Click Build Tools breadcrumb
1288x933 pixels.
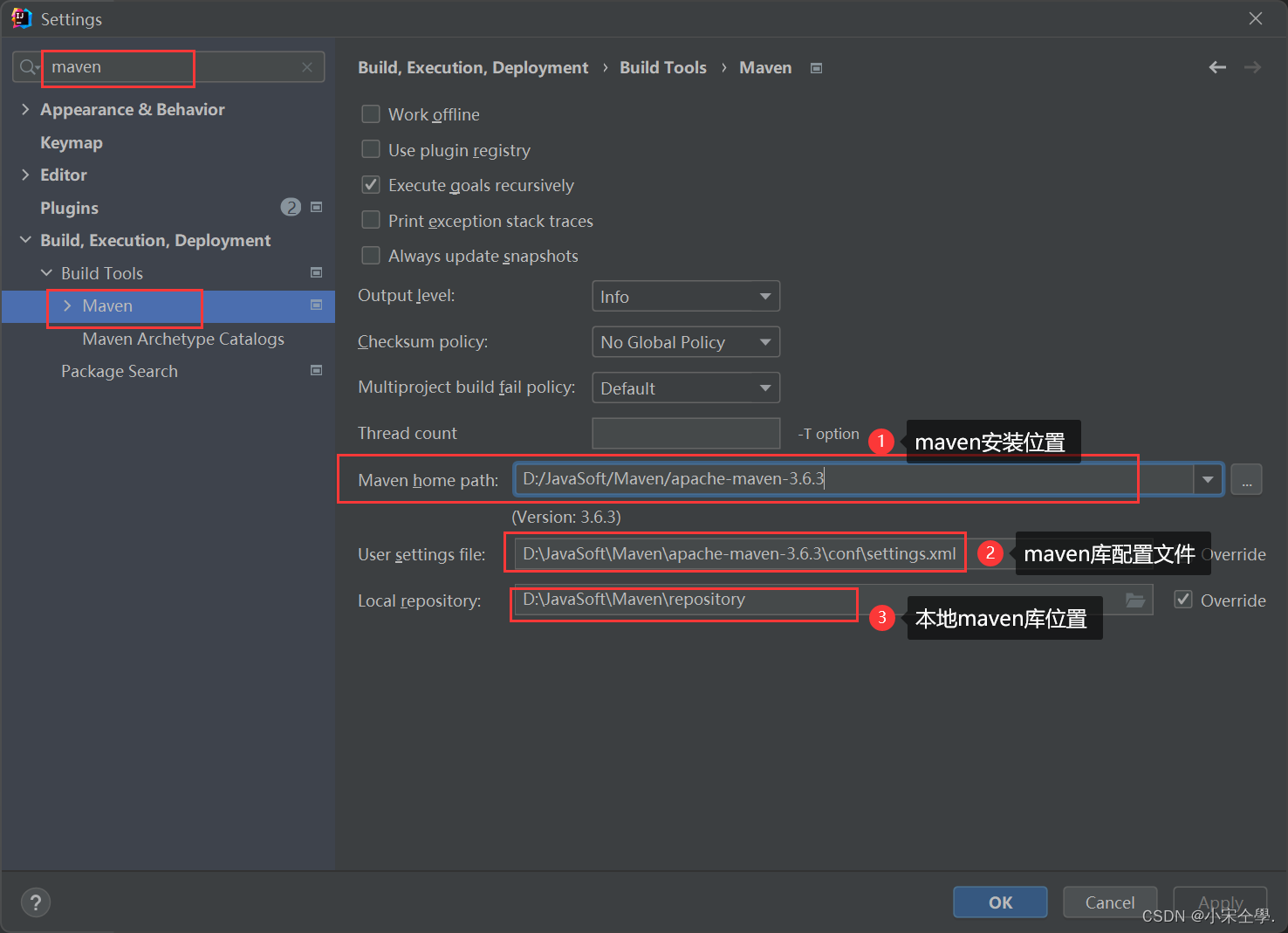coord(663,67)
